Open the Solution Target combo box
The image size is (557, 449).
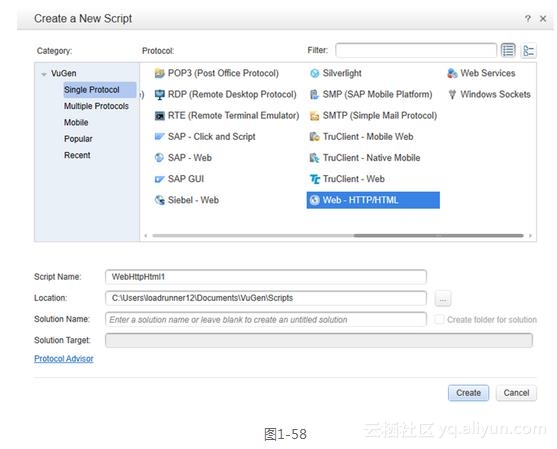coord(319,340)
